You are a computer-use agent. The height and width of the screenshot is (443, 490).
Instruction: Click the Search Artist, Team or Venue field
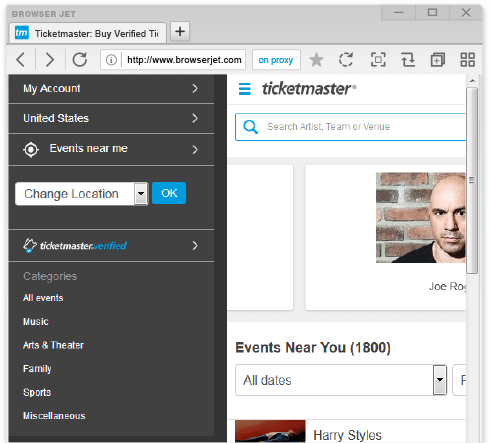(350, 127)
